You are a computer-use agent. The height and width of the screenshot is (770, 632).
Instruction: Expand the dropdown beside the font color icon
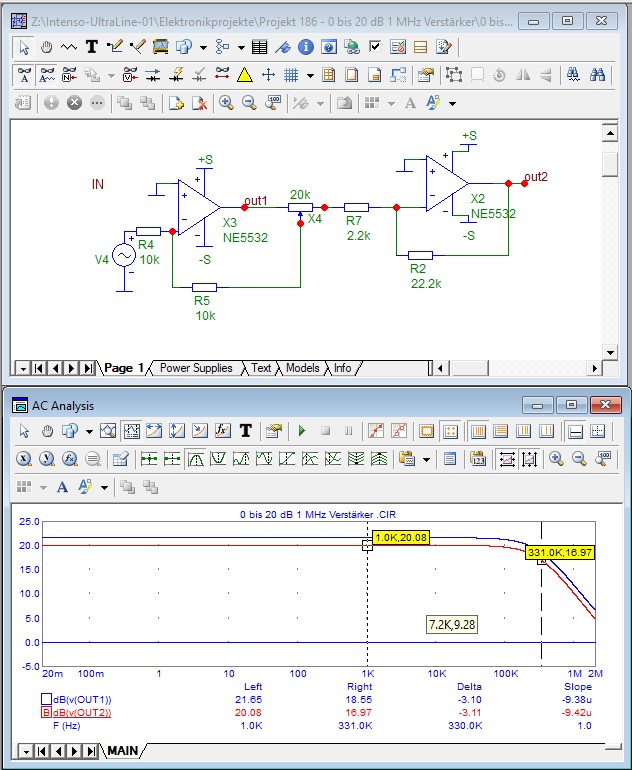click(452, 103)
